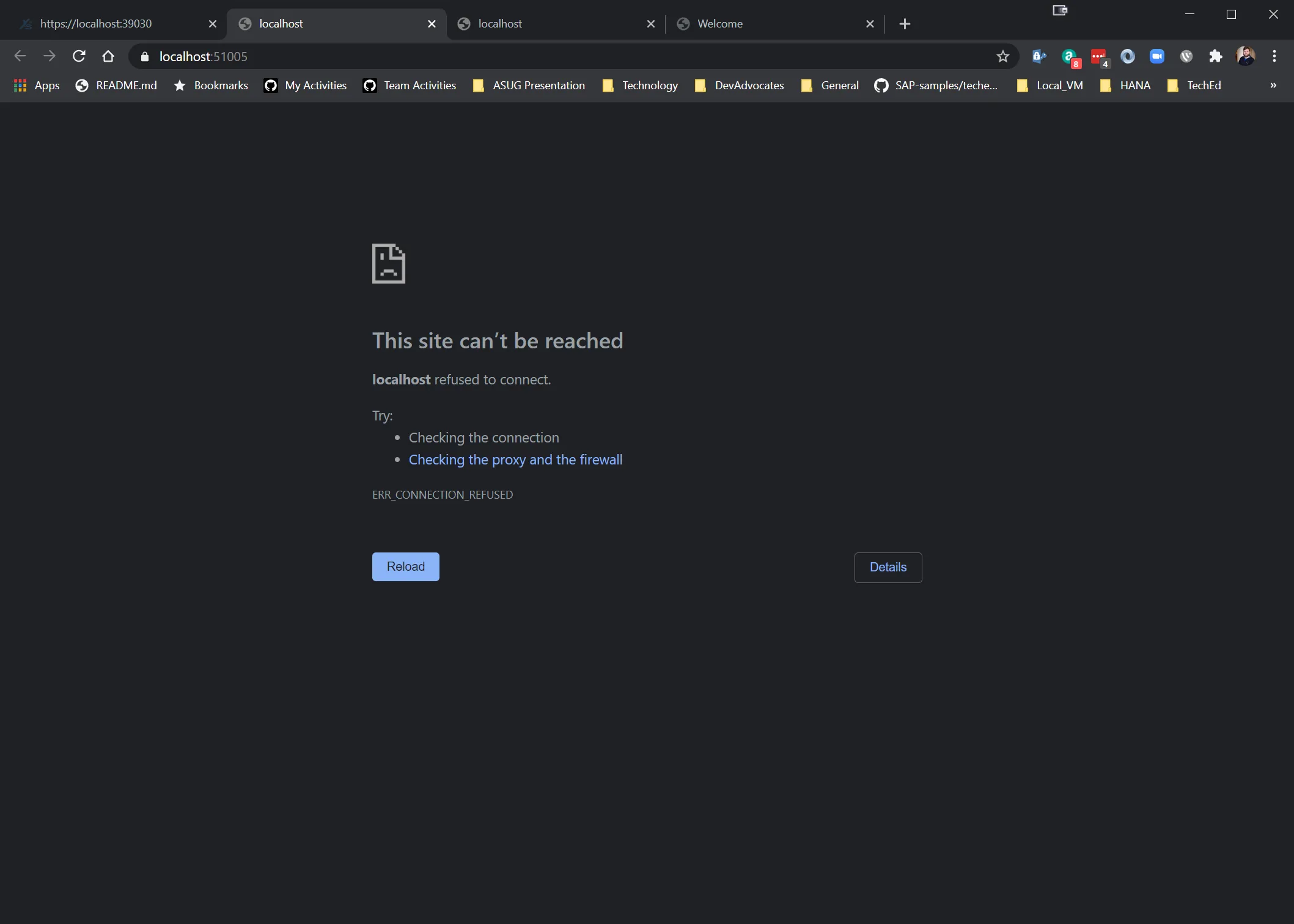Click Checking the proxy and firewall link

(x=515, y=460)
